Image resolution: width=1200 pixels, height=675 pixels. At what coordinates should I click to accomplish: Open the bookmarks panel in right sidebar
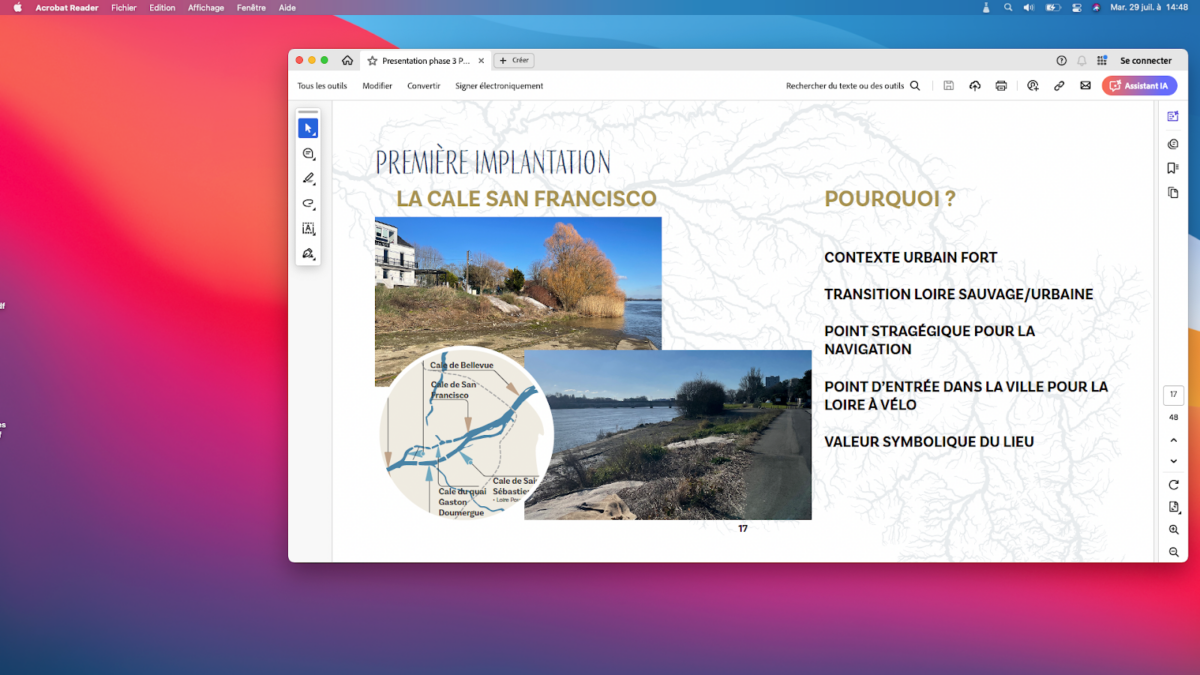point(1173,168)
